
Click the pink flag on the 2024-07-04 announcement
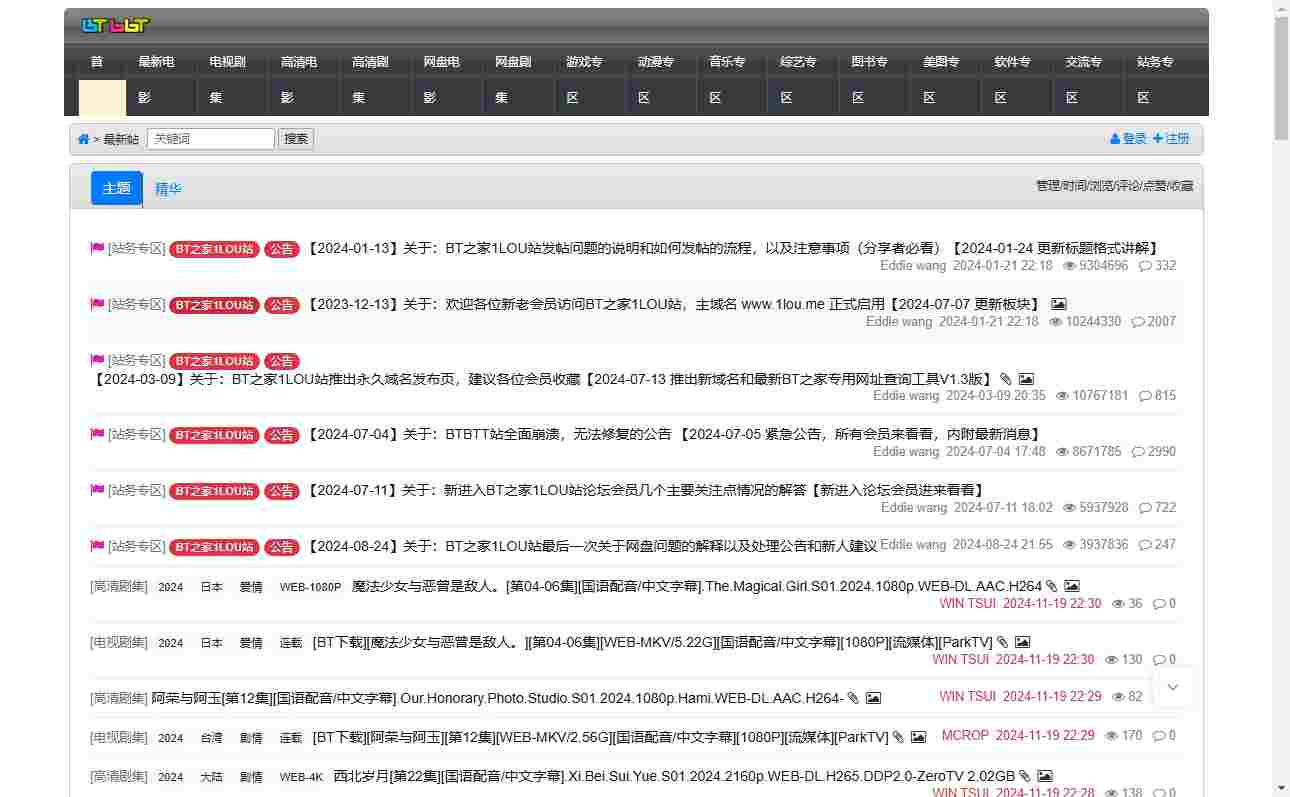97,434
